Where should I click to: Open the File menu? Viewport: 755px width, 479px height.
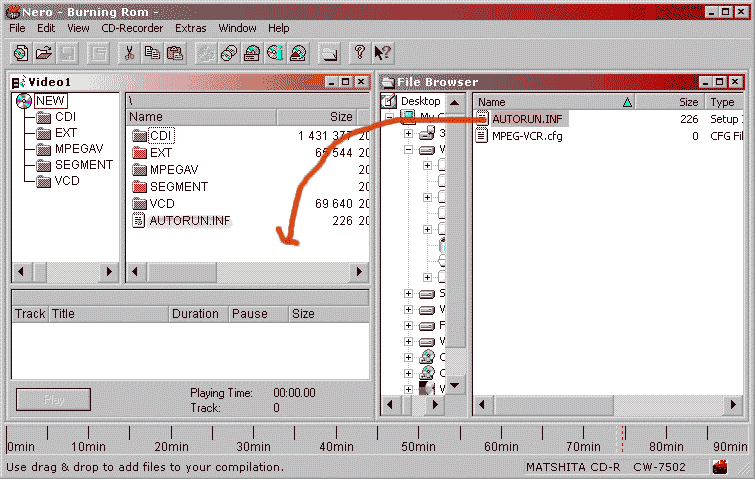click(17, 28)
